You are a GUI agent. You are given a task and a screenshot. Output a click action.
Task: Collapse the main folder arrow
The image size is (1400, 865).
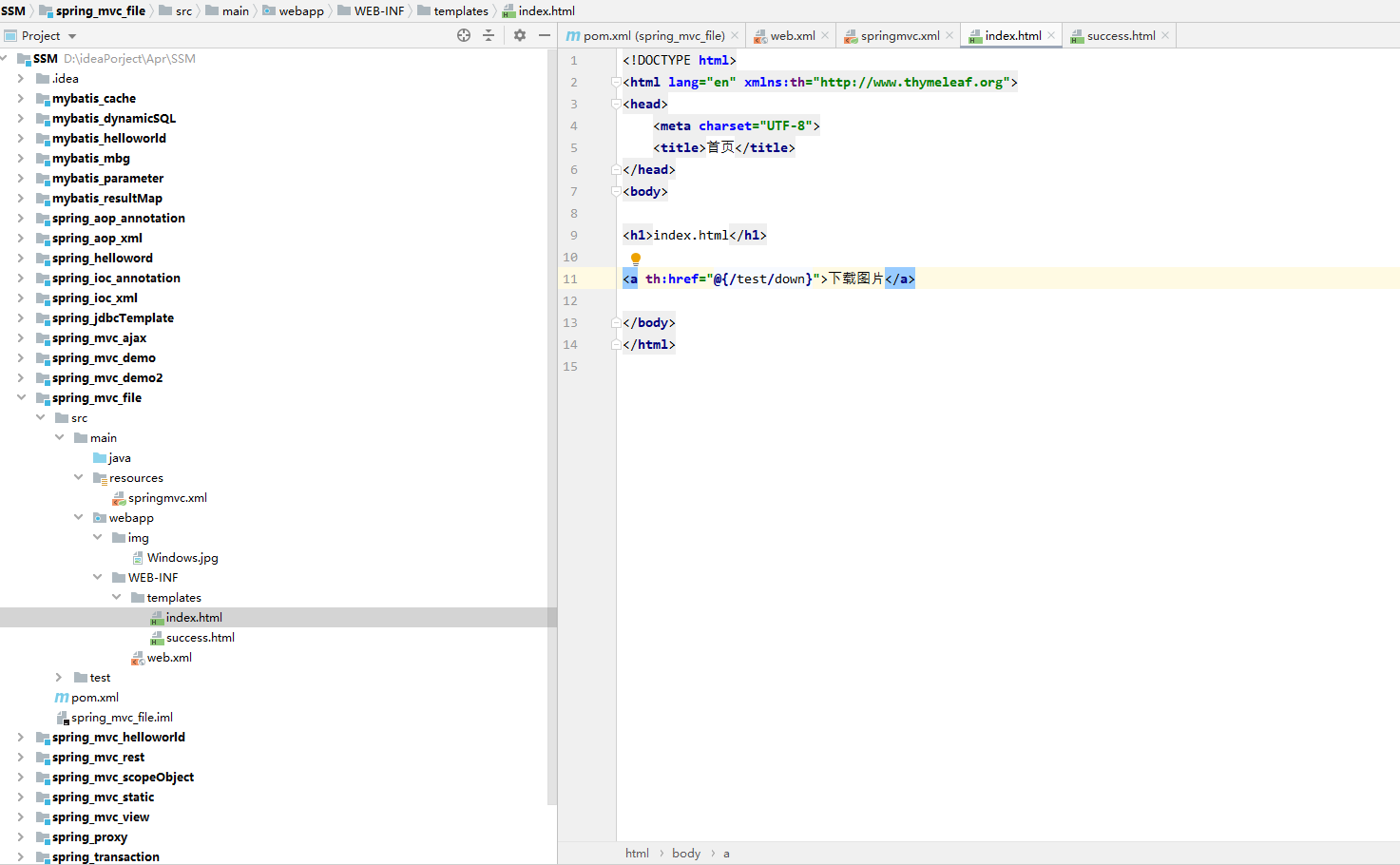click(59, 437)
